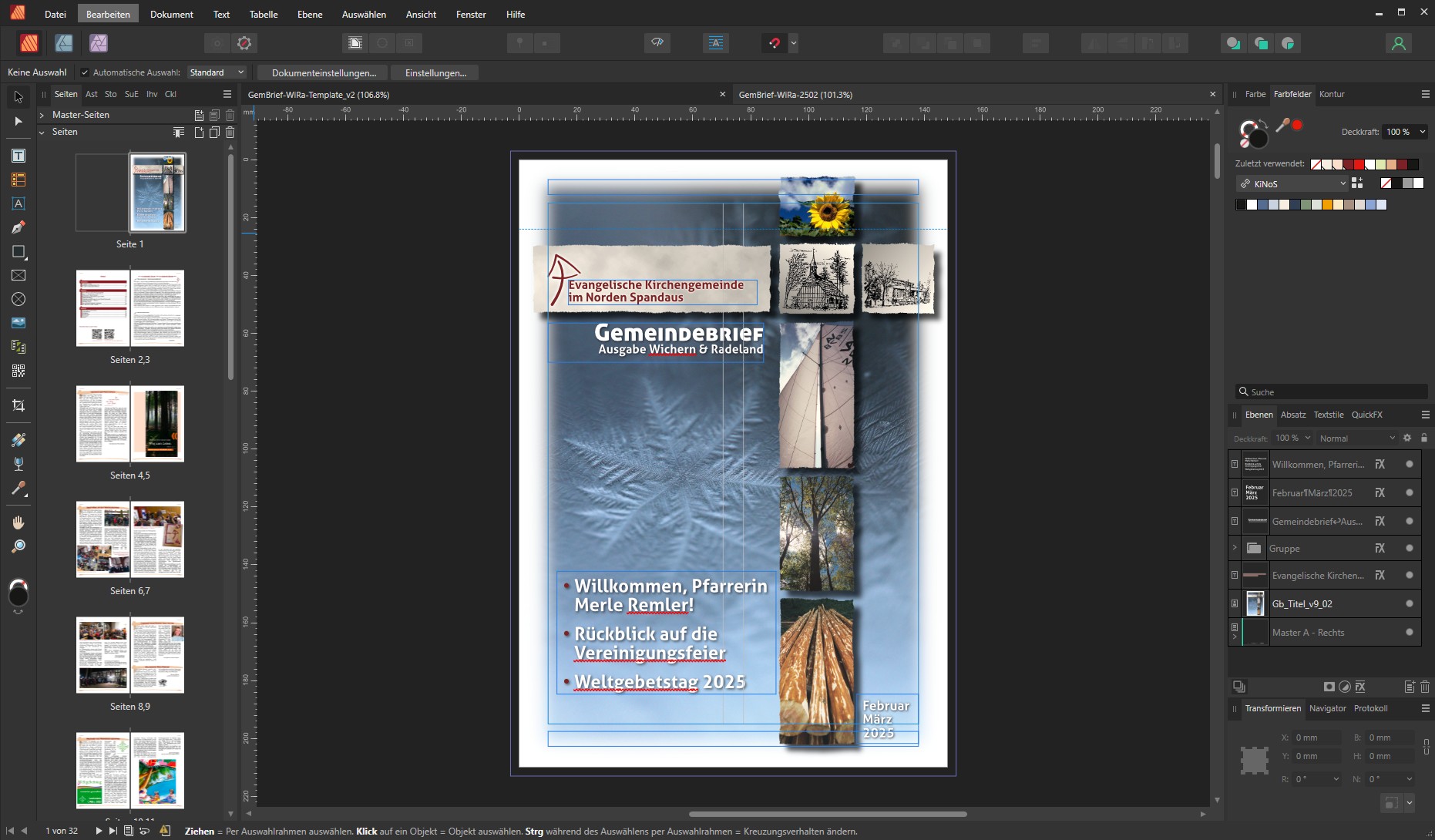The width and height of the screenshot is (1435, 840).
Task: Expand the Gruppe layer
Action: 1235,548
